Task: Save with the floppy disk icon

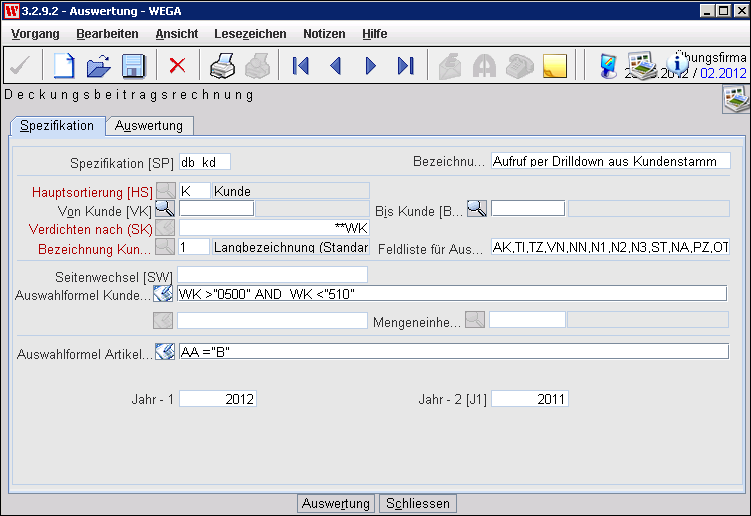Action: click(133, 66)
